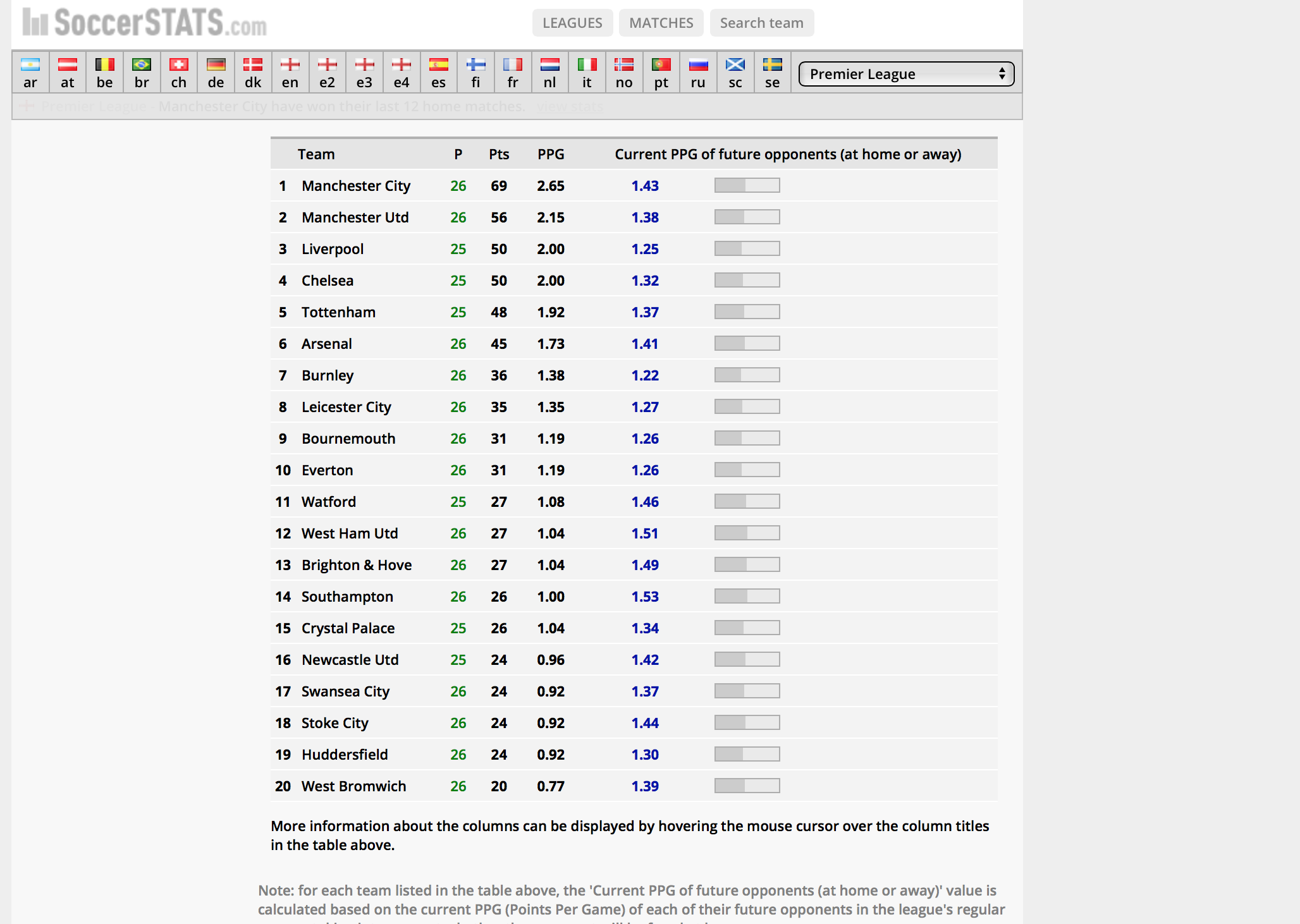Click the team name Stoke City

335,723
